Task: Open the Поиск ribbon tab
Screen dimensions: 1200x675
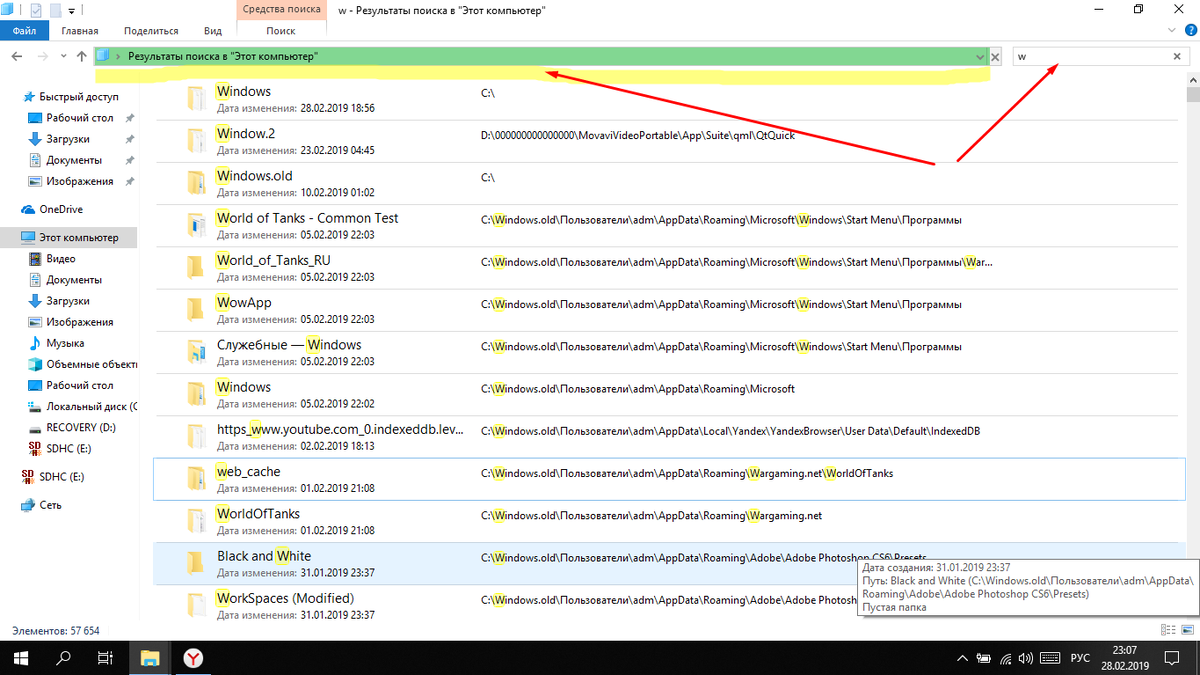Action: tap(281, 31)
